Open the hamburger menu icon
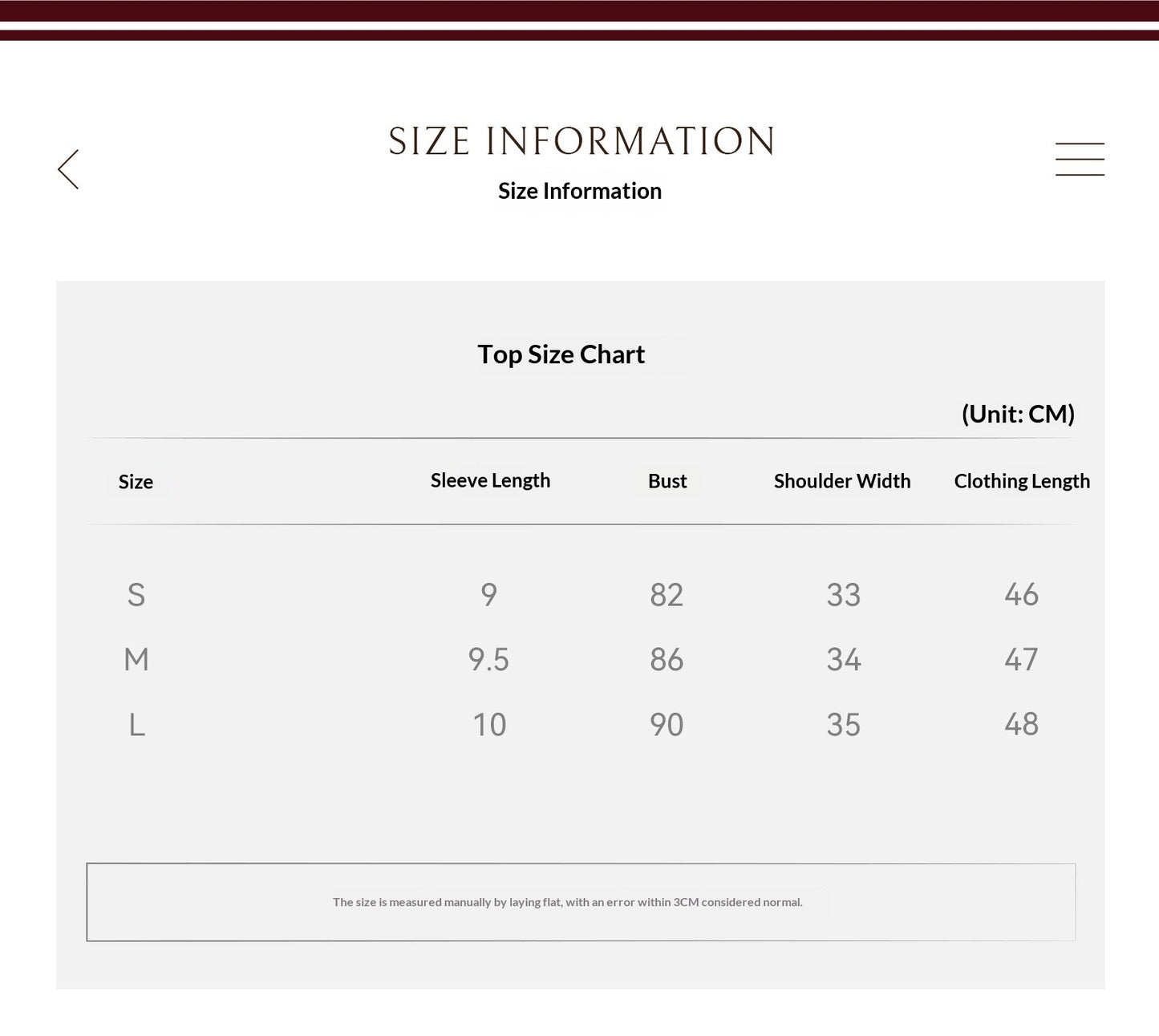The height and width of the screenshot is (1036, 1159). click(1080, 159)
